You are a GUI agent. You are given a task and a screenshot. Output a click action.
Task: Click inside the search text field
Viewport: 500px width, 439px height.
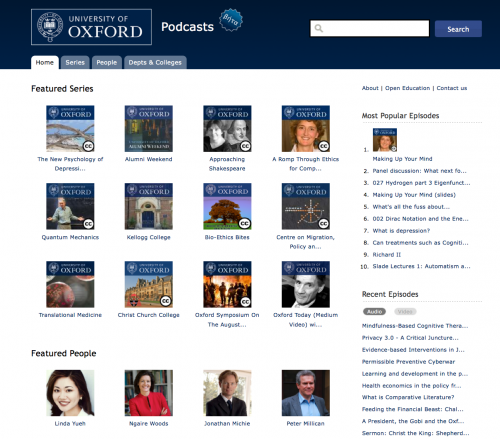(369, 29)
